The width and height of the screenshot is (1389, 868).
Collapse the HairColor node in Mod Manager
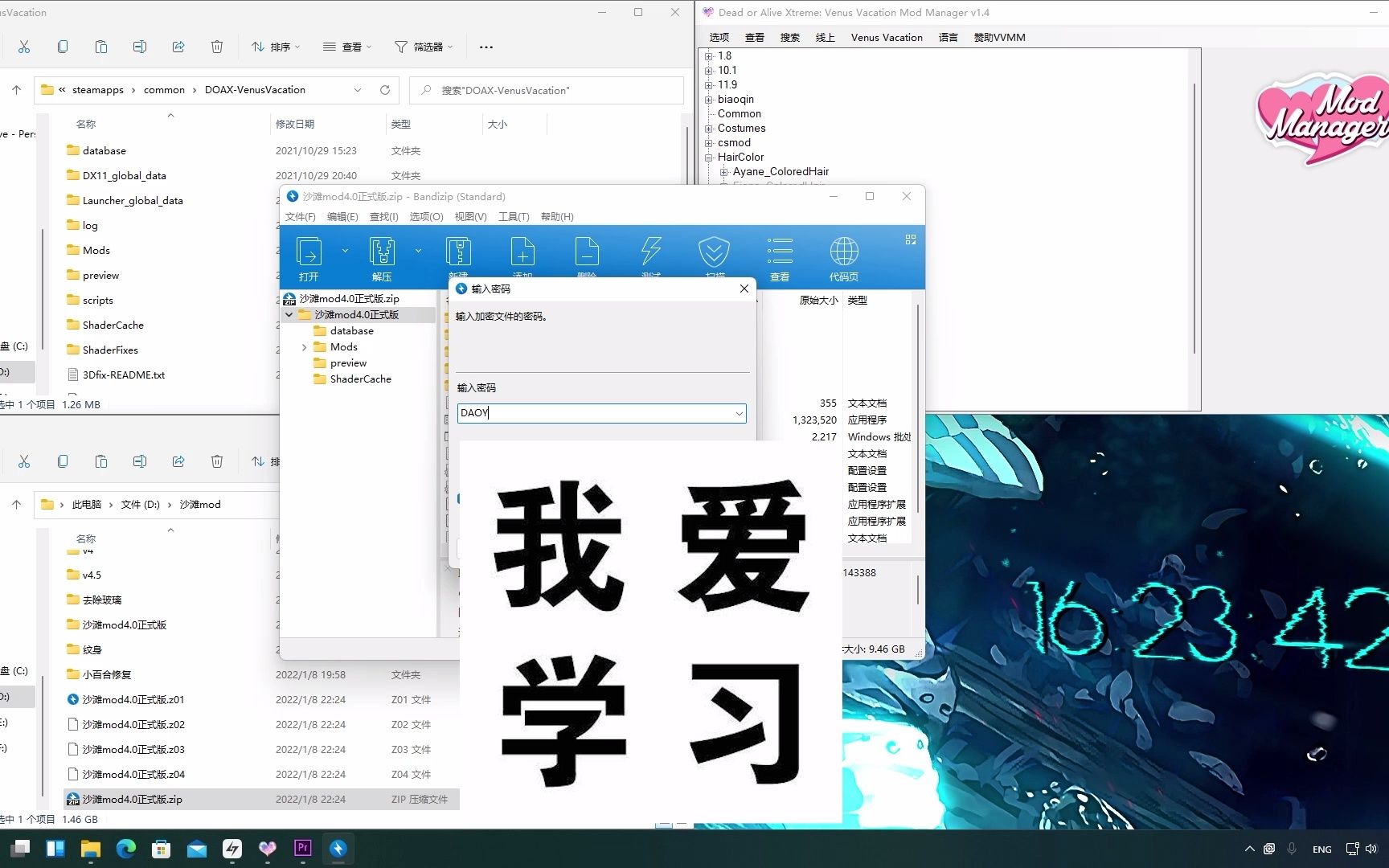(x=708, y=158)
